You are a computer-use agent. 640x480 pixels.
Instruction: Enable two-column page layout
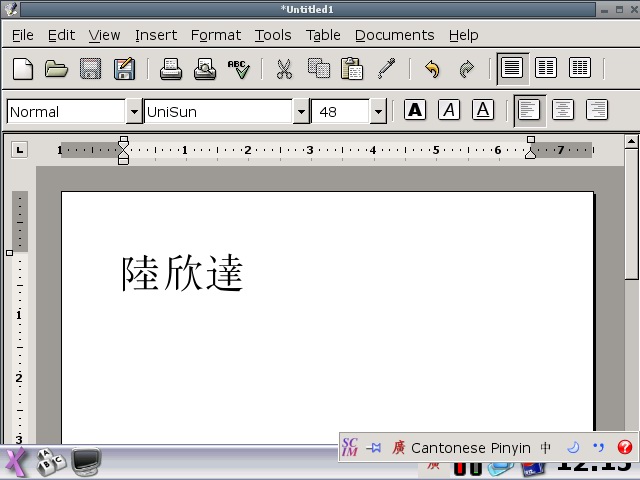[546, 68]
